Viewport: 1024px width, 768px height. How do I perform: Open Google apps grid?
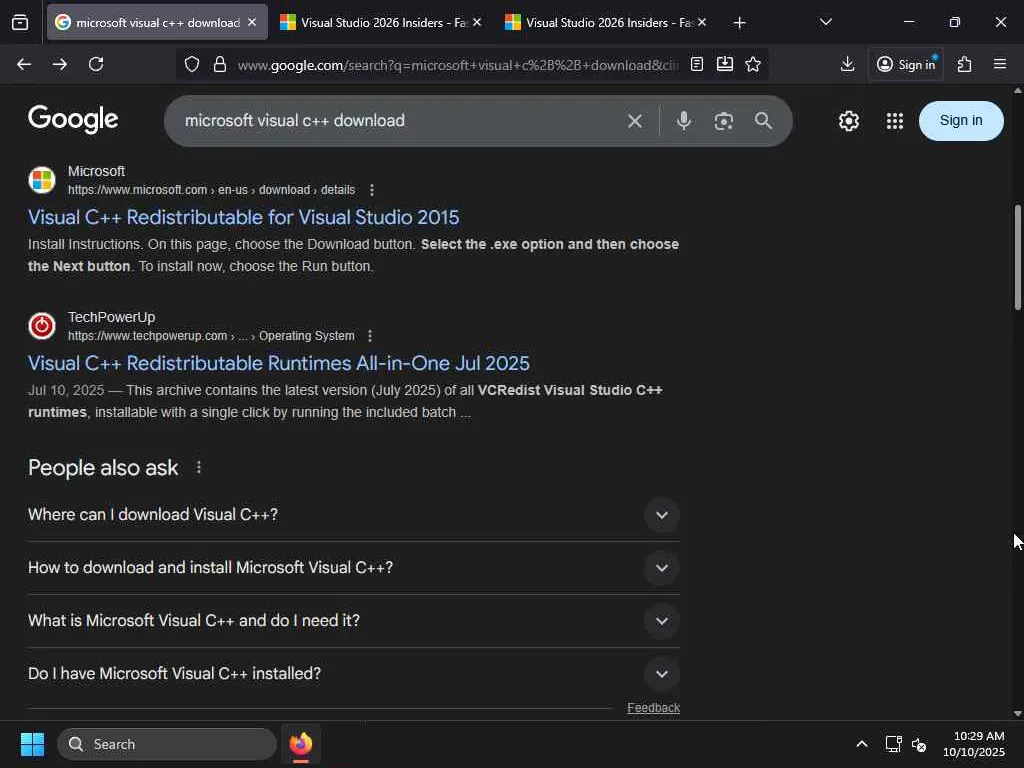pos(895,121)
